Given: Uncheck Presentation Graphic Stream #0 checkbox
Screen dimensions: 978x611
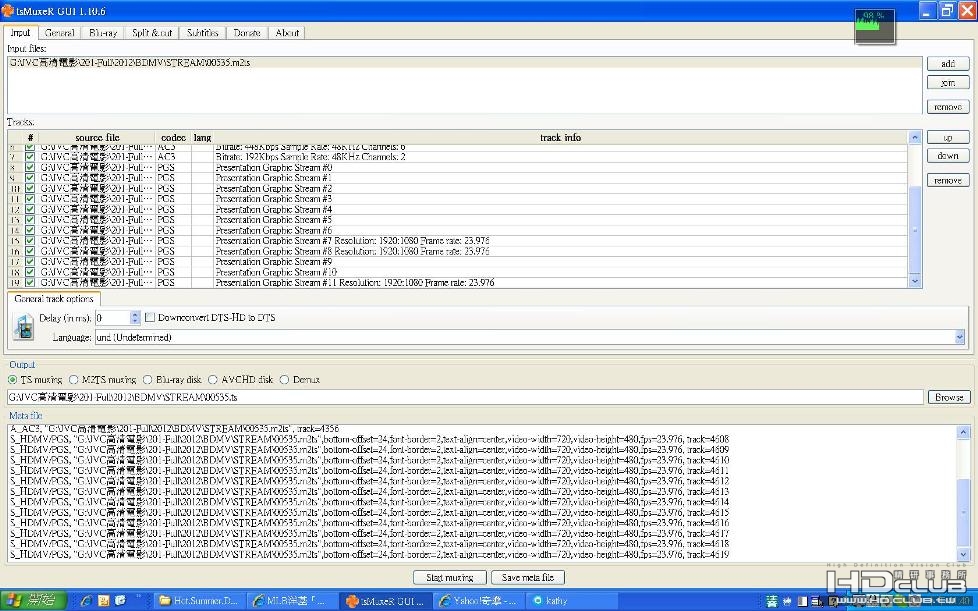Looking at the screenshot, I should click(30, 167).
